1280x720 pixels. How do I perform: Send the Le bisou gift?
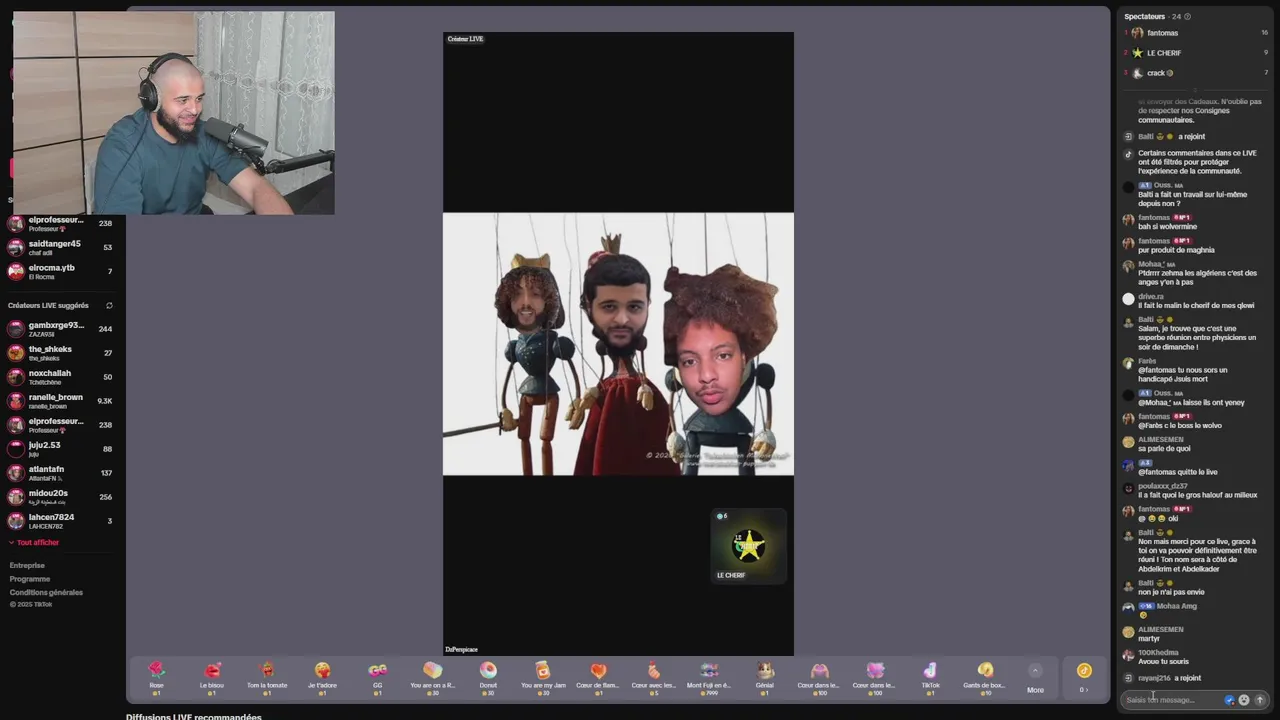(x=212, y=677)
